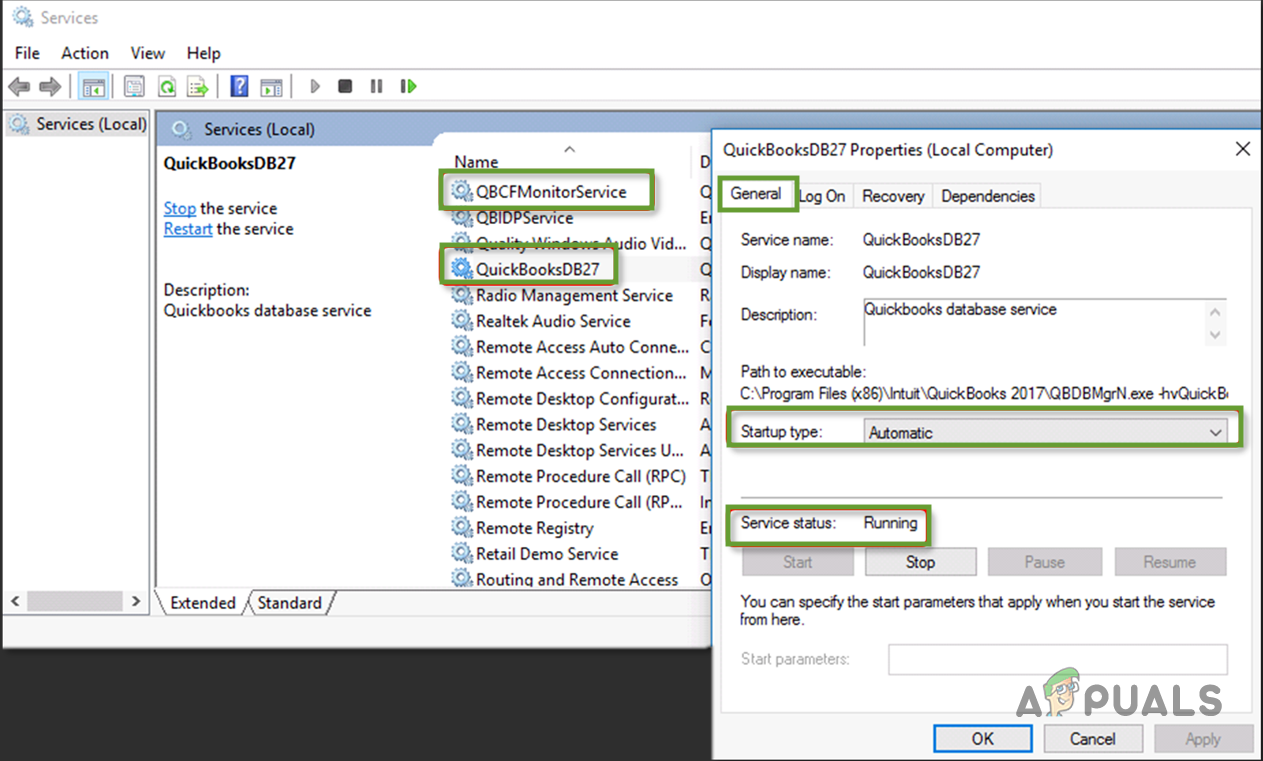Sort the list by the Name column header
Viewport: 1263px width, 761px height.
(476, 161)
